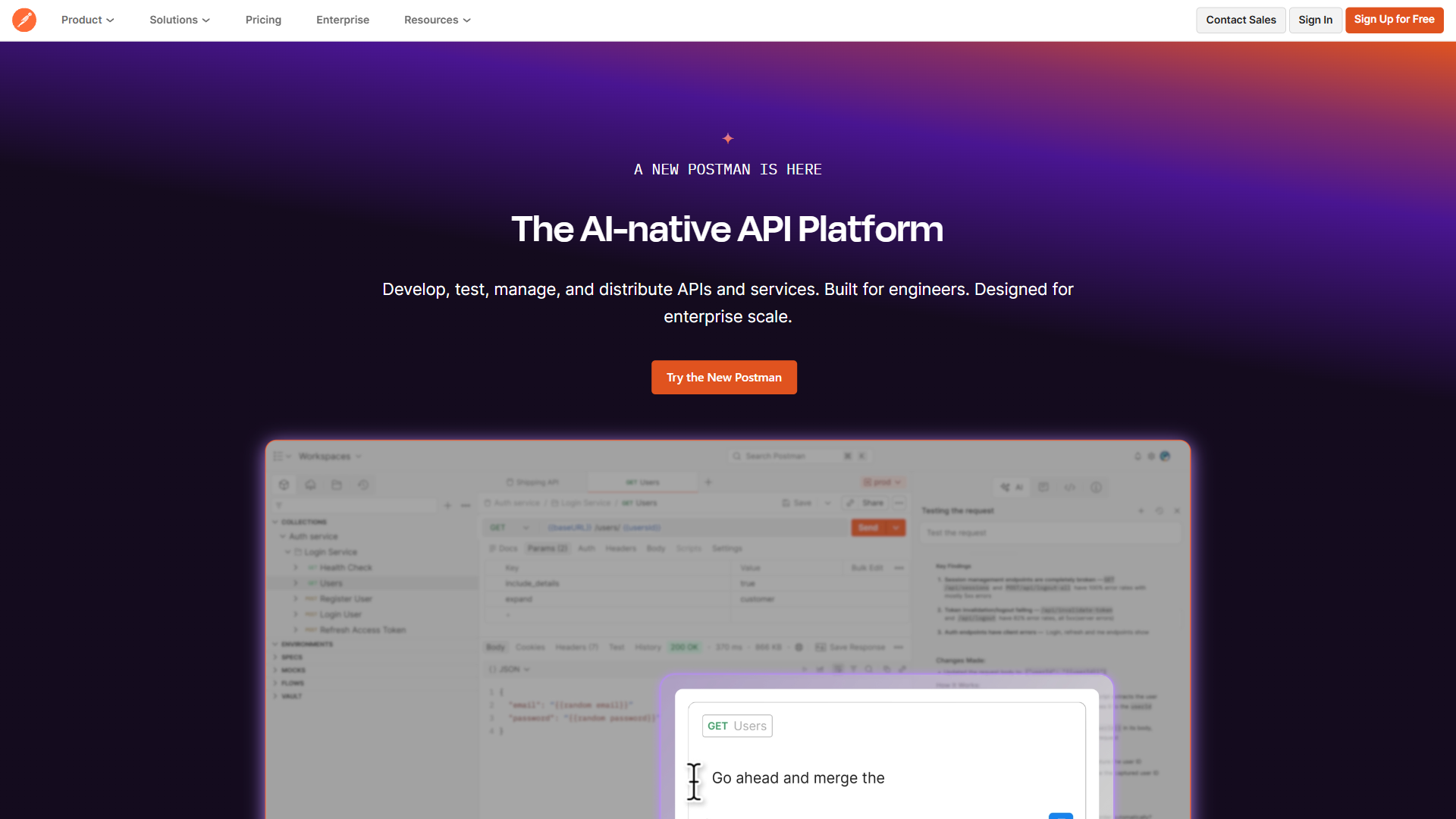
Task: Click the 'Go ahead and merge the' prompt text
Action: (798, 778)
